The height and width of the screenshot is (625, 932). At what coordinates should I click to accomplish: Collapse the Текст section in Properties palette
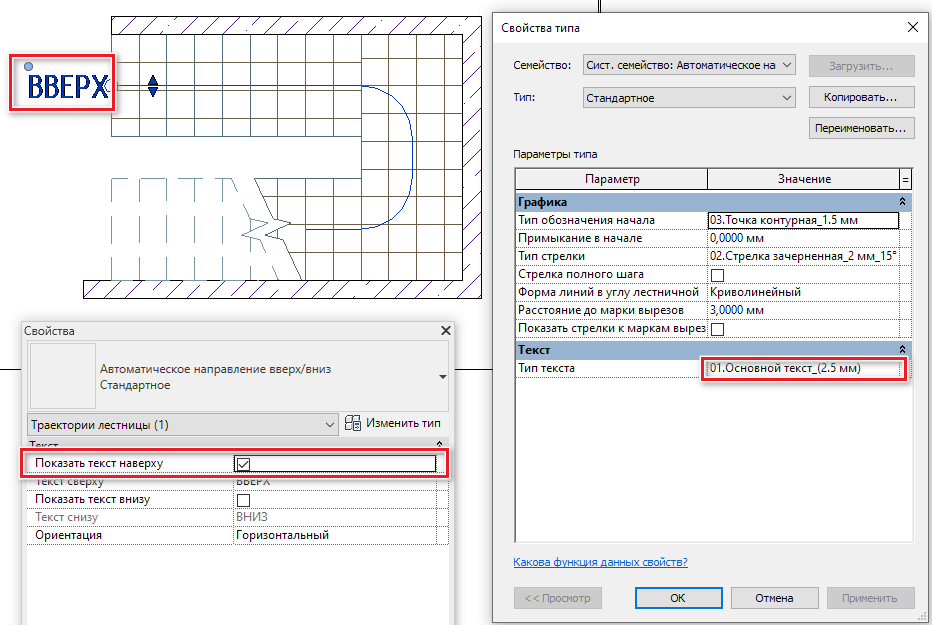[439, 444]
